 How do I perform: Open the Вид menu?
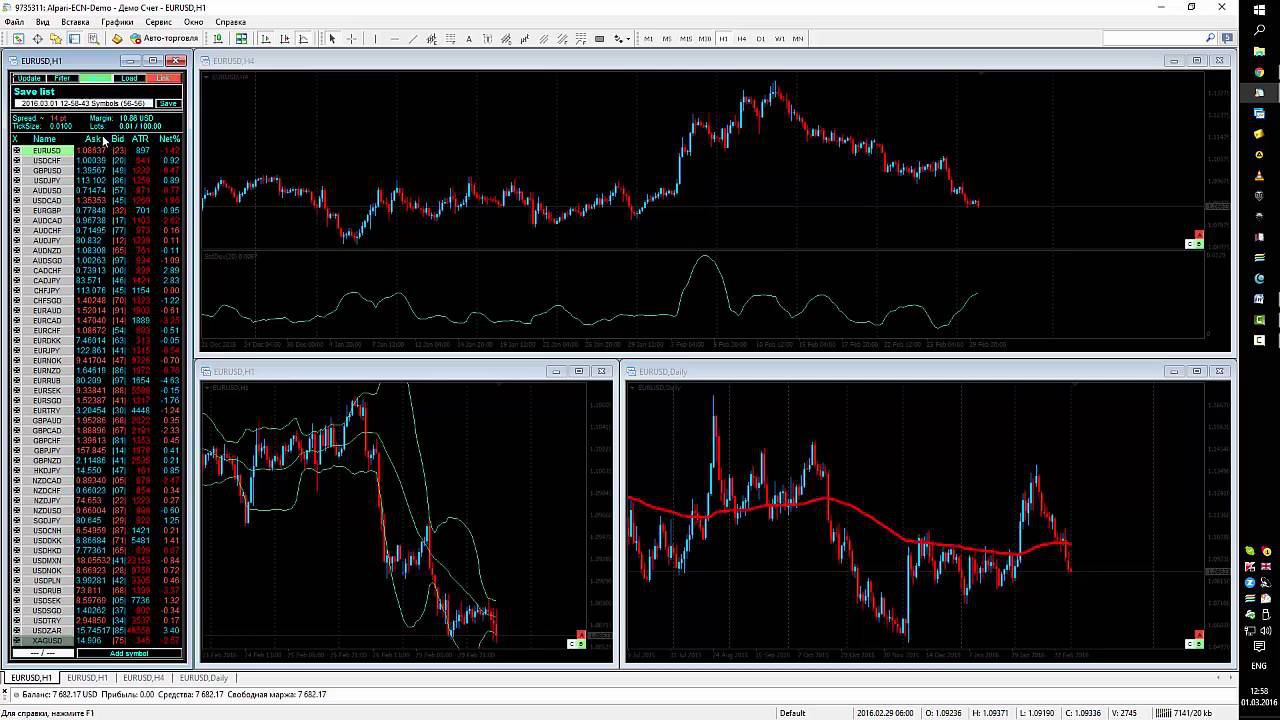[43, 22]
